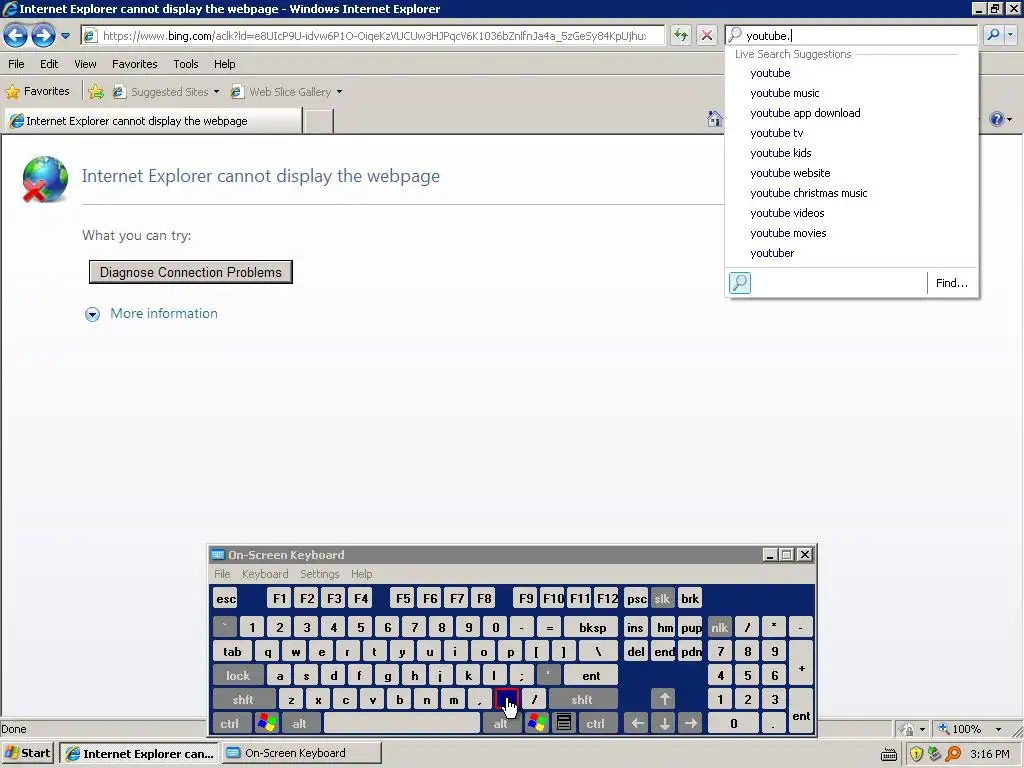1024x768 pixels.
Task: Click the left arrow key on keyboard
Action: pos(637,724)
